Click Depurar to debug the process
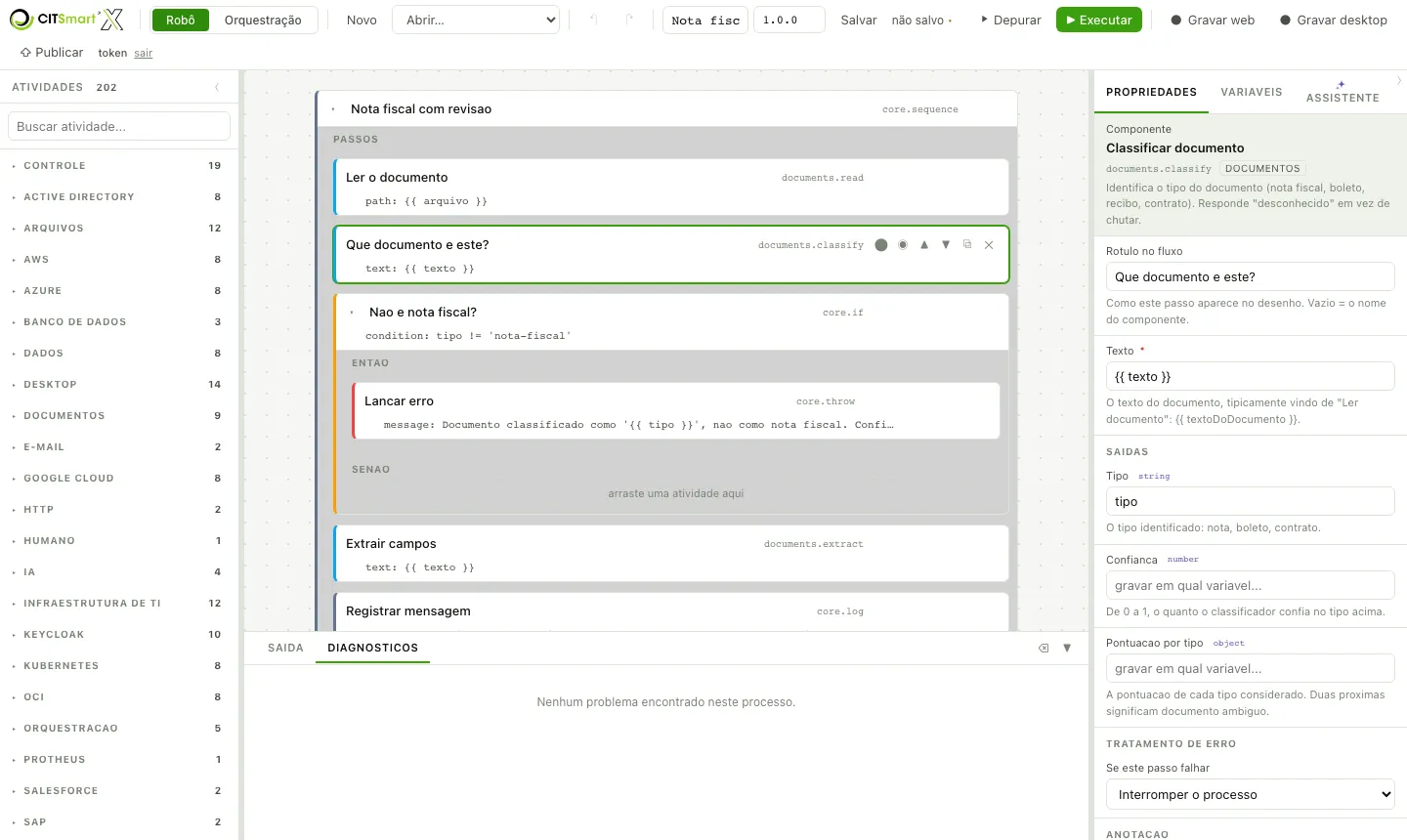 [x=1010, y=20]
